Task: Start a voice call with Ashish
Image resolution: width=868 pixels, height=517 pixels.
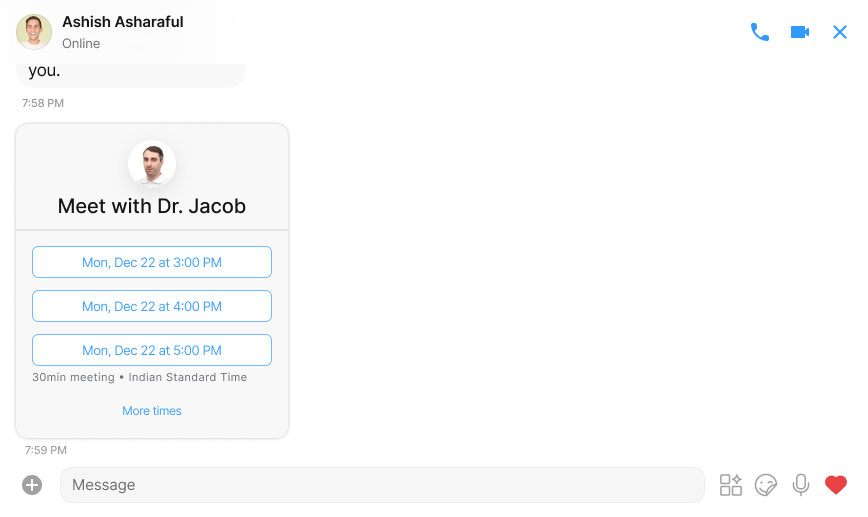Action: (760, 32)
